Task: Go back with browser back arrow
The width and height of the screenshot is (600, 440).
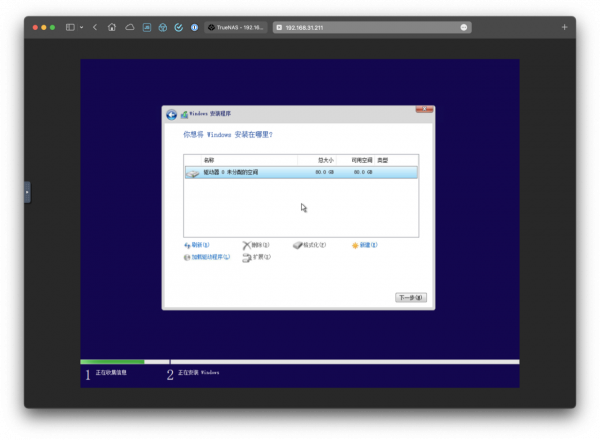Action: click(x=95, y=27)
